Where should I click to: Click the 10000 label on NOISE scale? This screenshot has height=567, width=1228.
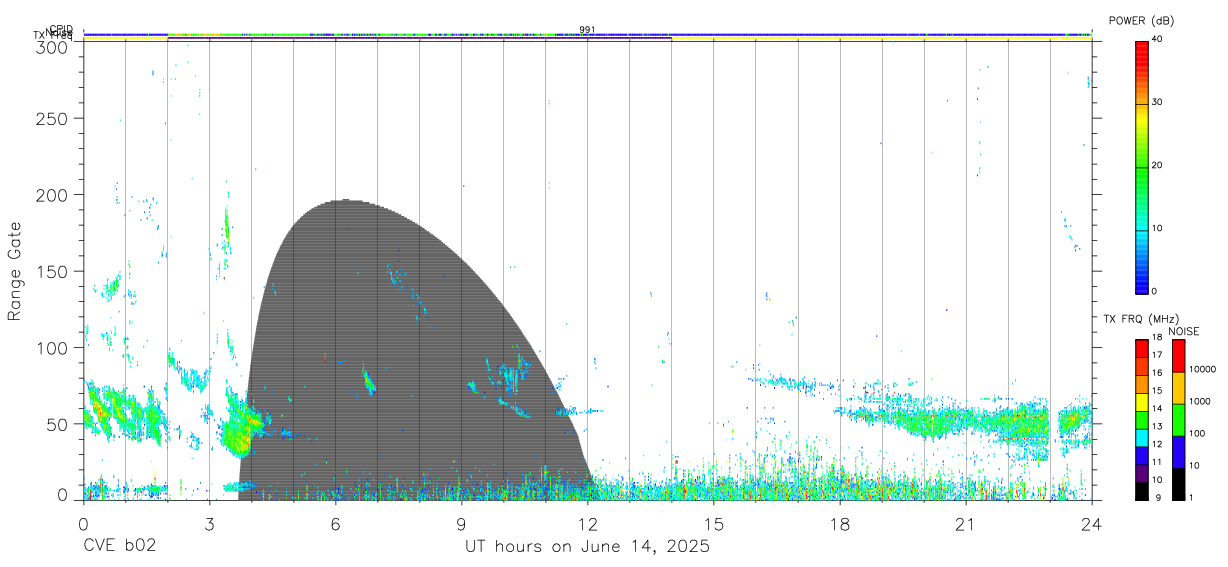pos(1202,370)
